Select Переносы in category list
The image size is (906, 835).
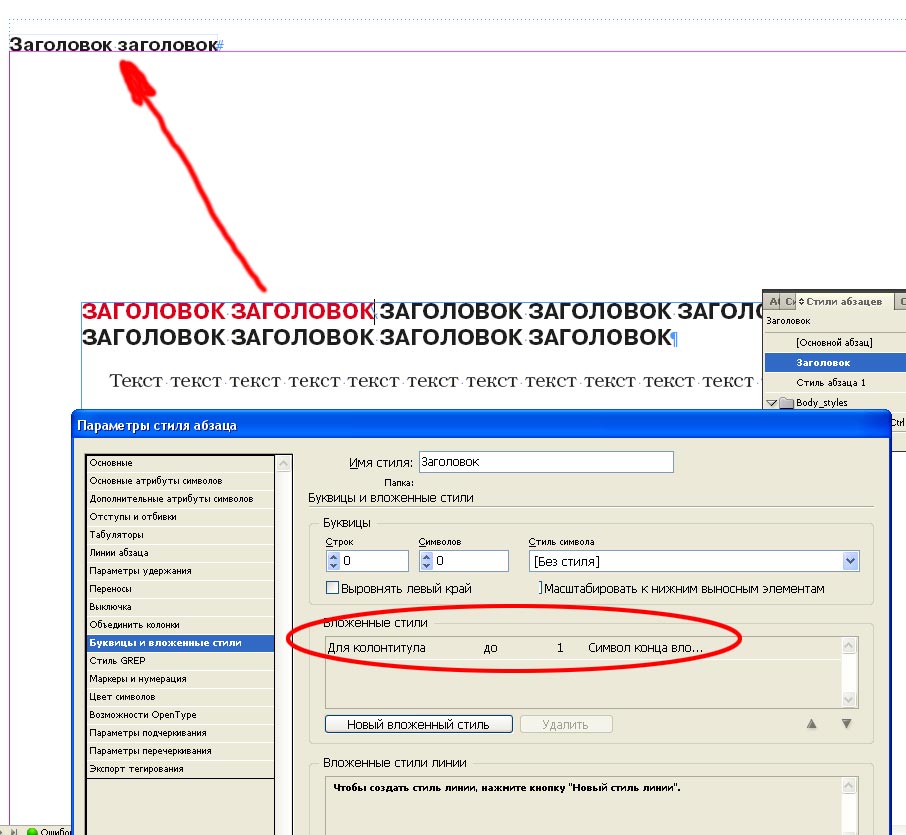coord(180,588)
